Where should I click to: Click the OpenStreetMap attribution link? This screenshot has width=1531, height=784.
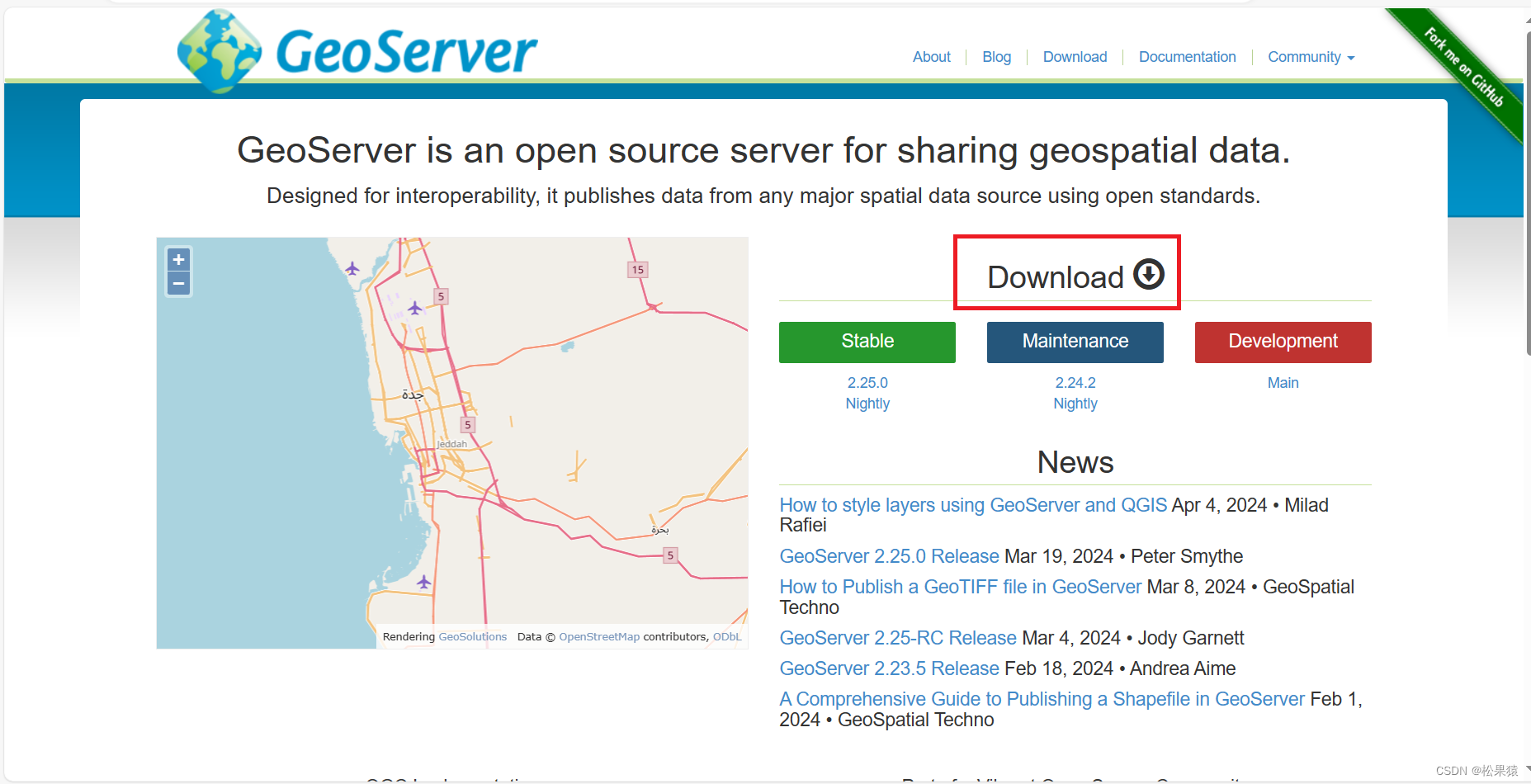coord(599,636)
